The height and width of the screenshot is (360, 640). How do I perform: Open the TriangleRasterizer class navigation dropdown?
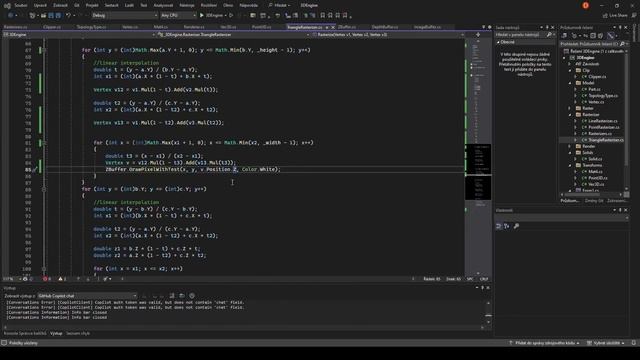pos(234,35)
